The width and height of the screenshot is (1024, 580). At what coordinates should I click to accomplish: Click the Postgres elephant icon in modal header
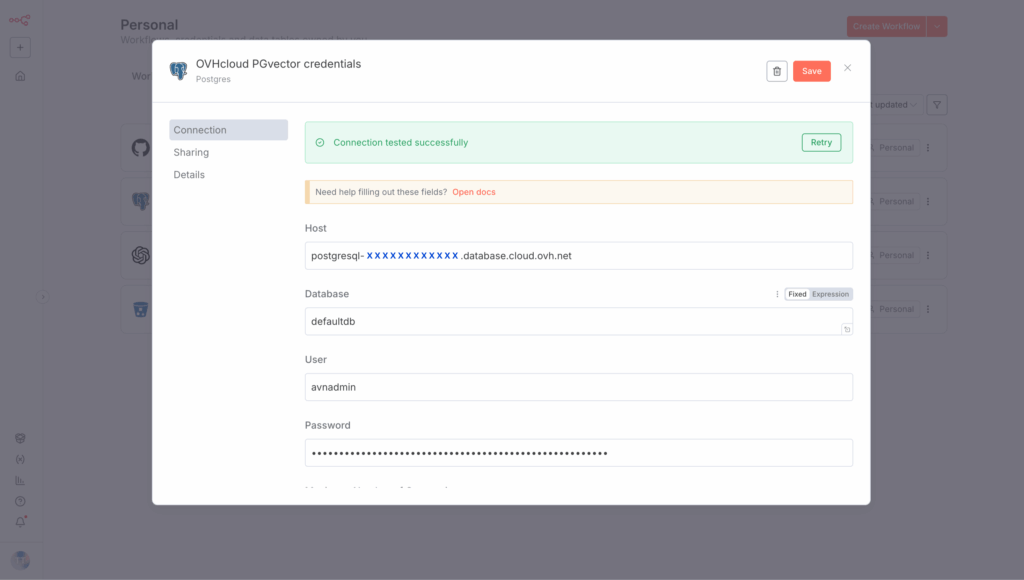point(179,71)
